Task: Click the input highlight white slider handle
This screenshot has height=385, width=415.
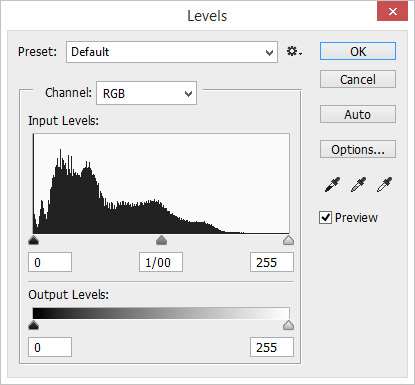Action: (x=288, y=240)
